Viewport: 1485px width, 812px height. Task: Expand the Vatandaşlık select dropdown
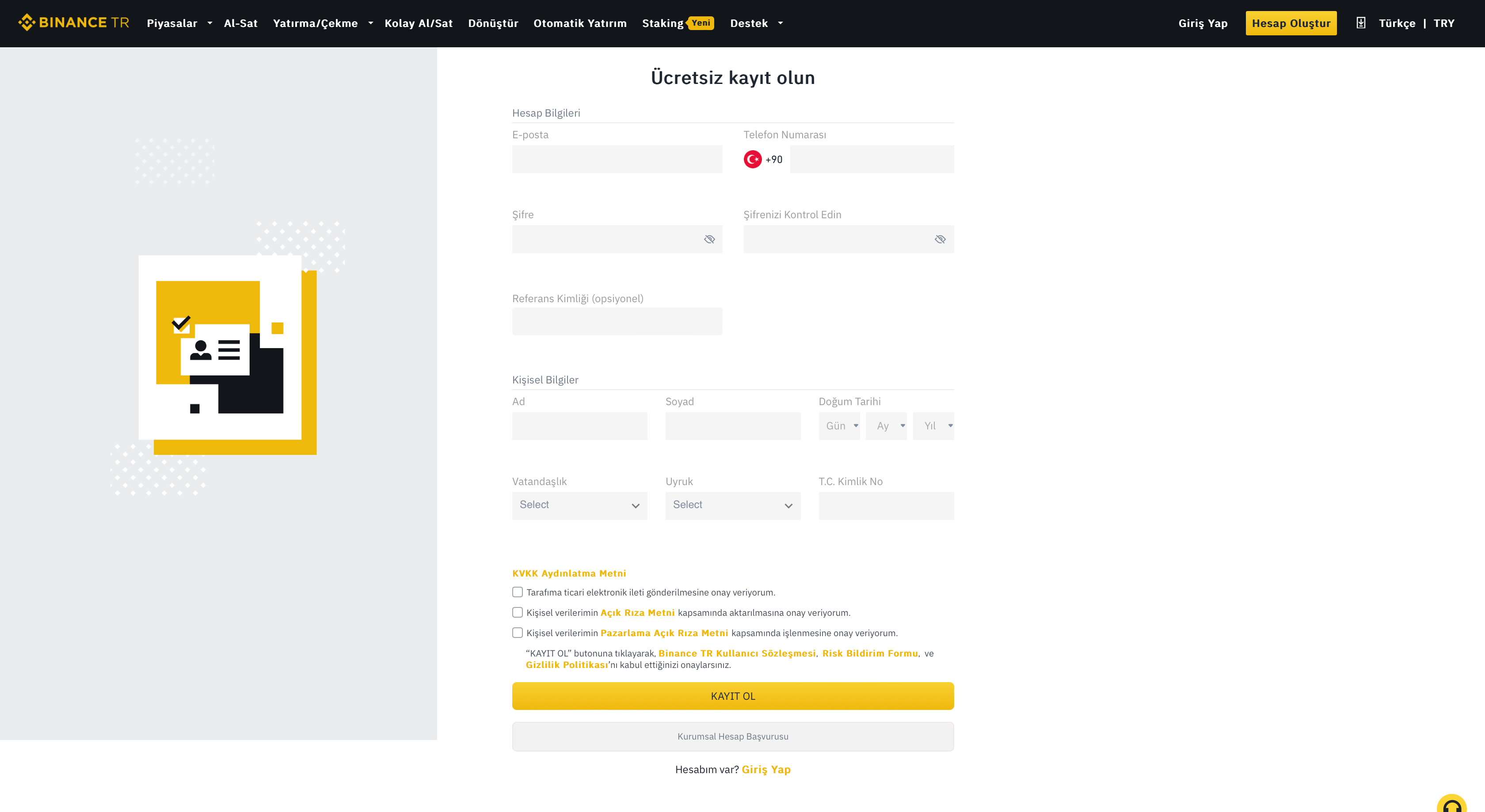pyautogui.click(x=579, y=505)
